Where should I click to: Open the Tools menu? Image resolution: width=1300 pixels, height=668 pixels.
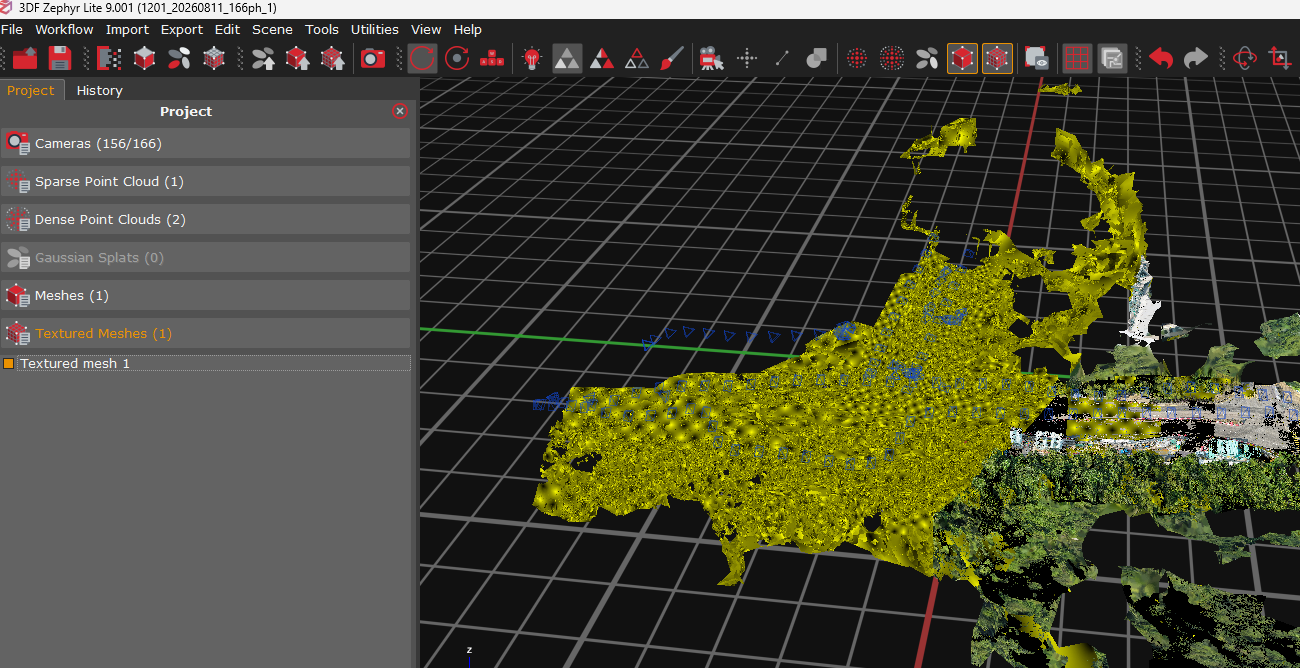[x=322, y=29]
